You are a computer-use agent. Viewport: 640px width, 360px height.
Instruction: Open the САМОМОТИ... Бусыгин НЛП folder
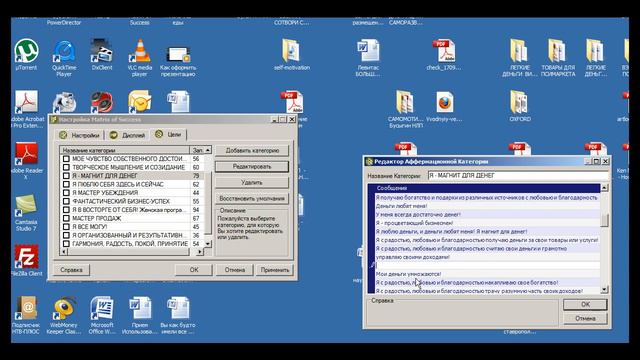(405, 102)
